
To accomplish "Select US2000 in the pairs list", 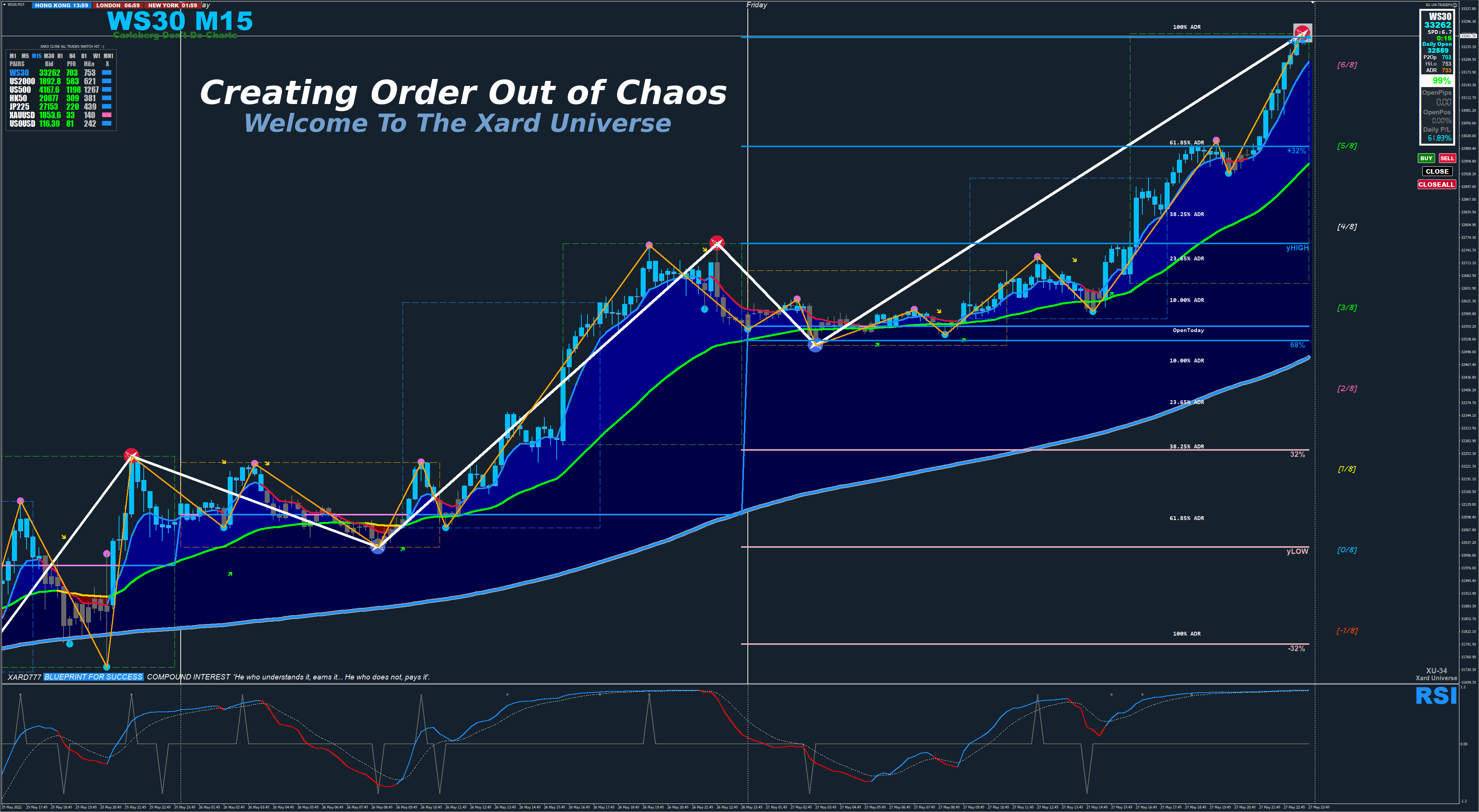I will point(22,82).
